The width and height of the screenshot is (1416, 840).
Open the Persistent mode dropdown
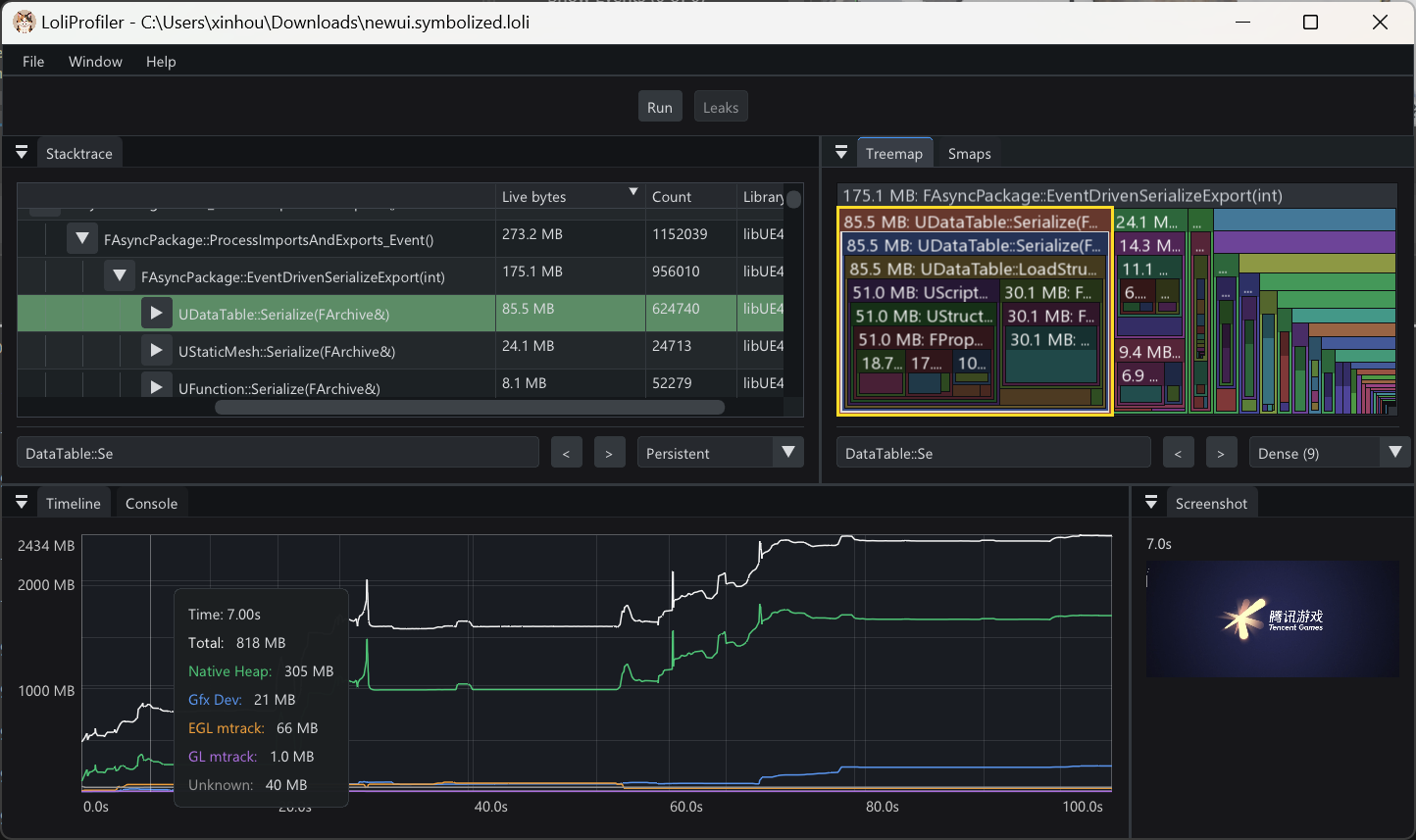click(721, 453)
